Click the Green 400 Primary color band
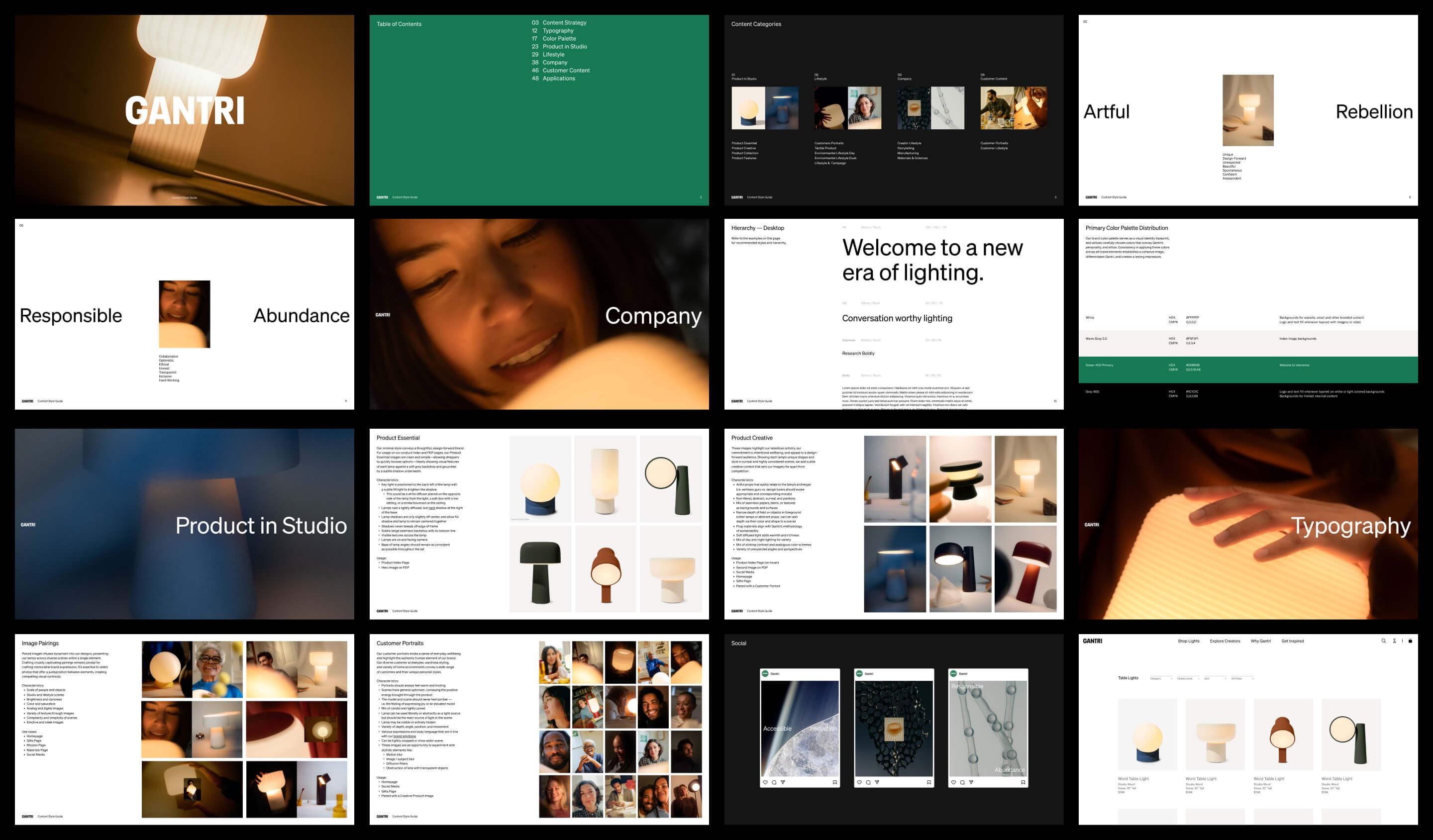This screenshot has width=1433, height=840. (x=1247, y=370)
